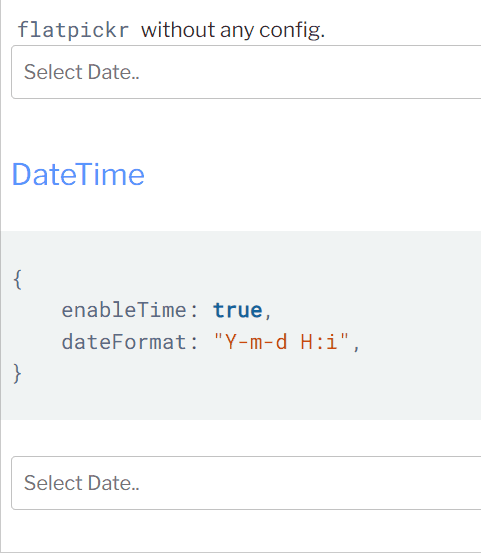
Task: Click the H:i portion of the format string
Action: [x=319, y=342]
